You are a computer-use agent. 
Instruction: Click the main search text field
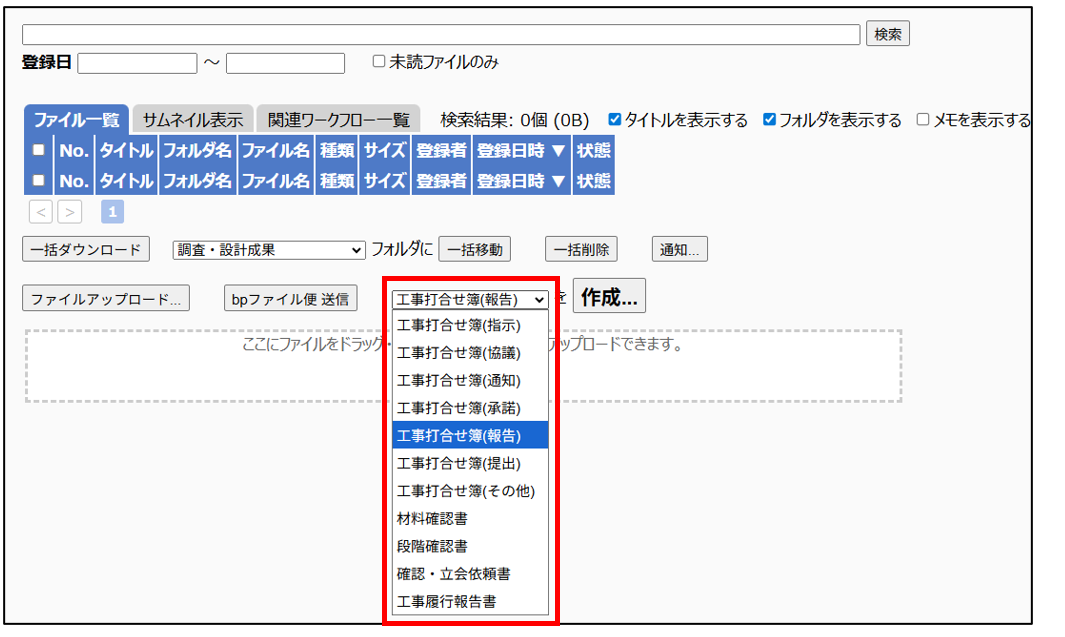[440, 35]
